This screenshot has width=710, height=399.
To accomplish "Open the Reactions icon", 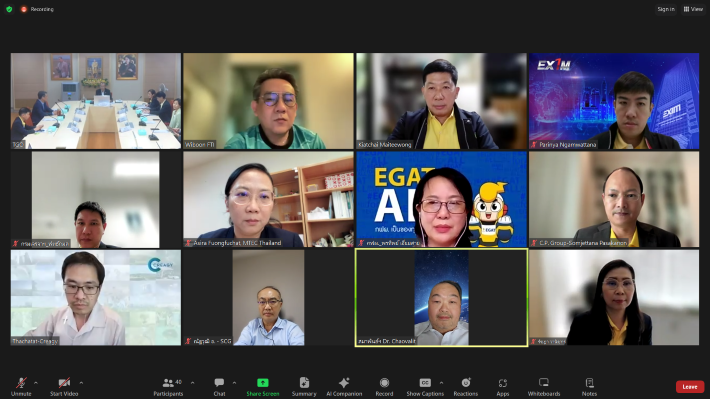I will (x=465, y=383).
